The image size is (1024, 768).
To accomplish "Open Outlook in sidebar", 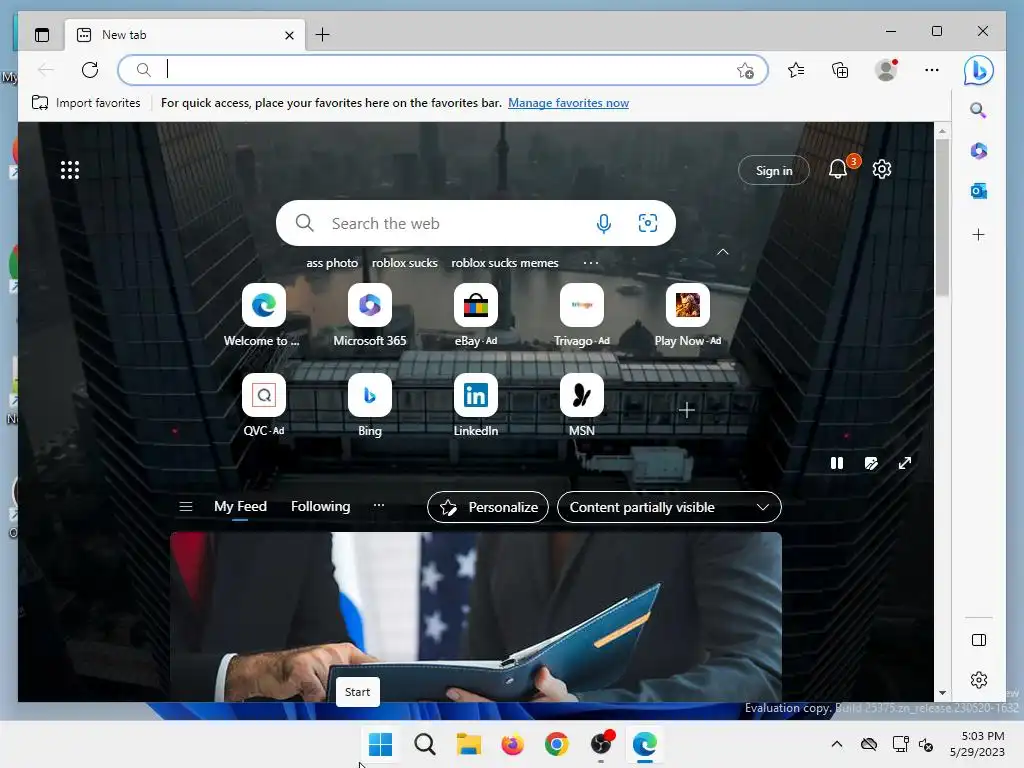I will [978, 191].
